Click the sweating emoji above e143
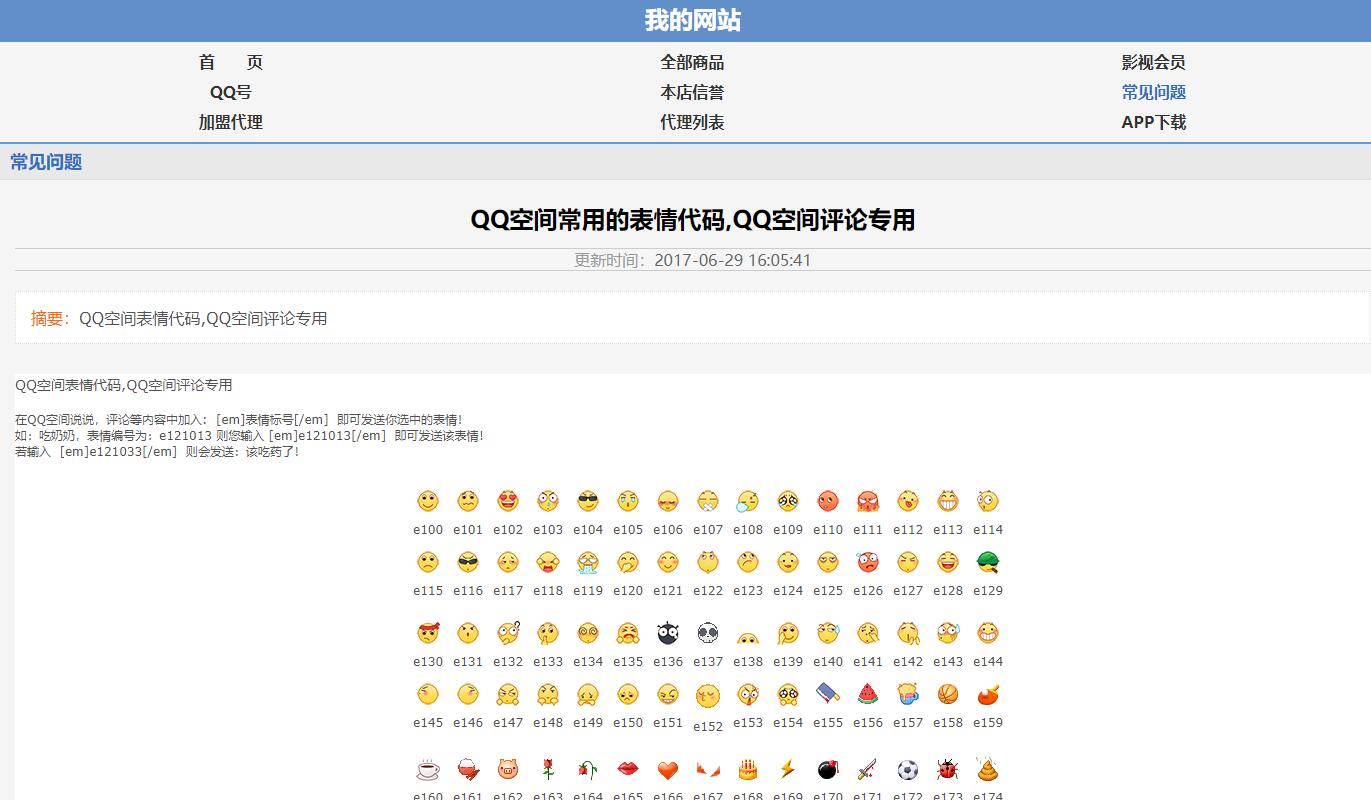Viewport: 1371px width, 800px height. point(948,633)
